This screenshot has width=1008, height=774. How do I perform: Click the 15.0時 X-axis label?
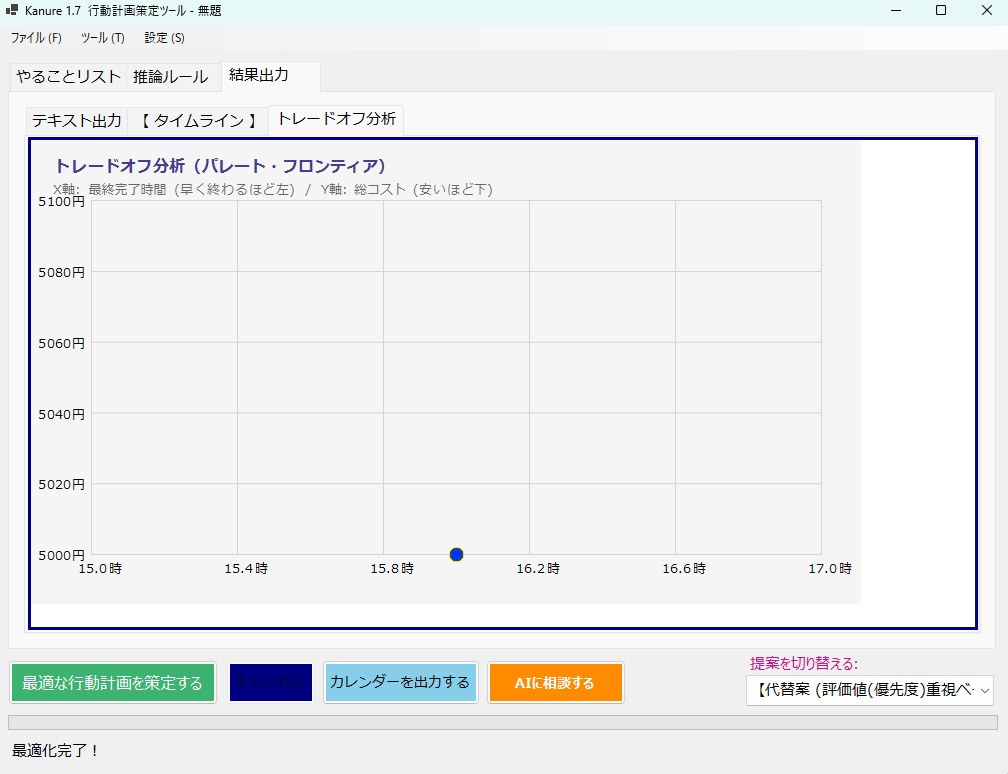click(x=100, y=568)
